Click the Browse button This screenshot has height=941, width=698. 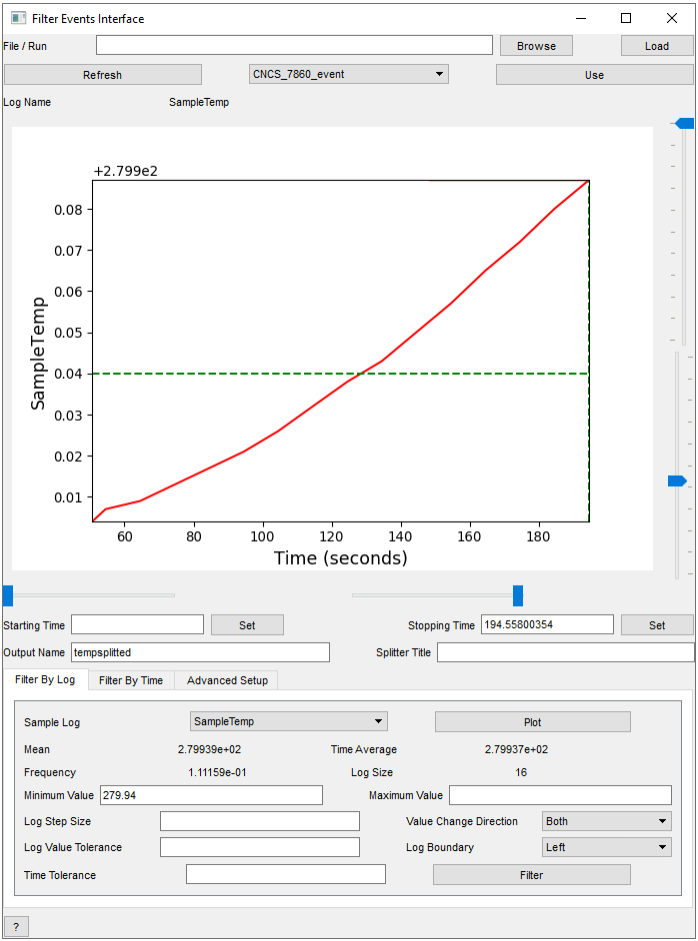pyautogui.click(x=536, y=46)
